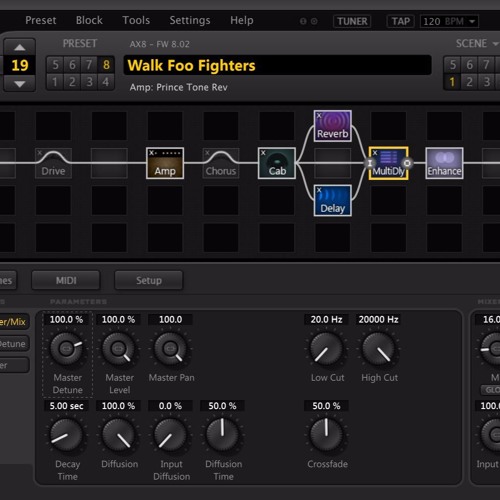This screenshot has height=500, width=500.
Task: Click the High Cut knob
Action: [x=378, y=349]
